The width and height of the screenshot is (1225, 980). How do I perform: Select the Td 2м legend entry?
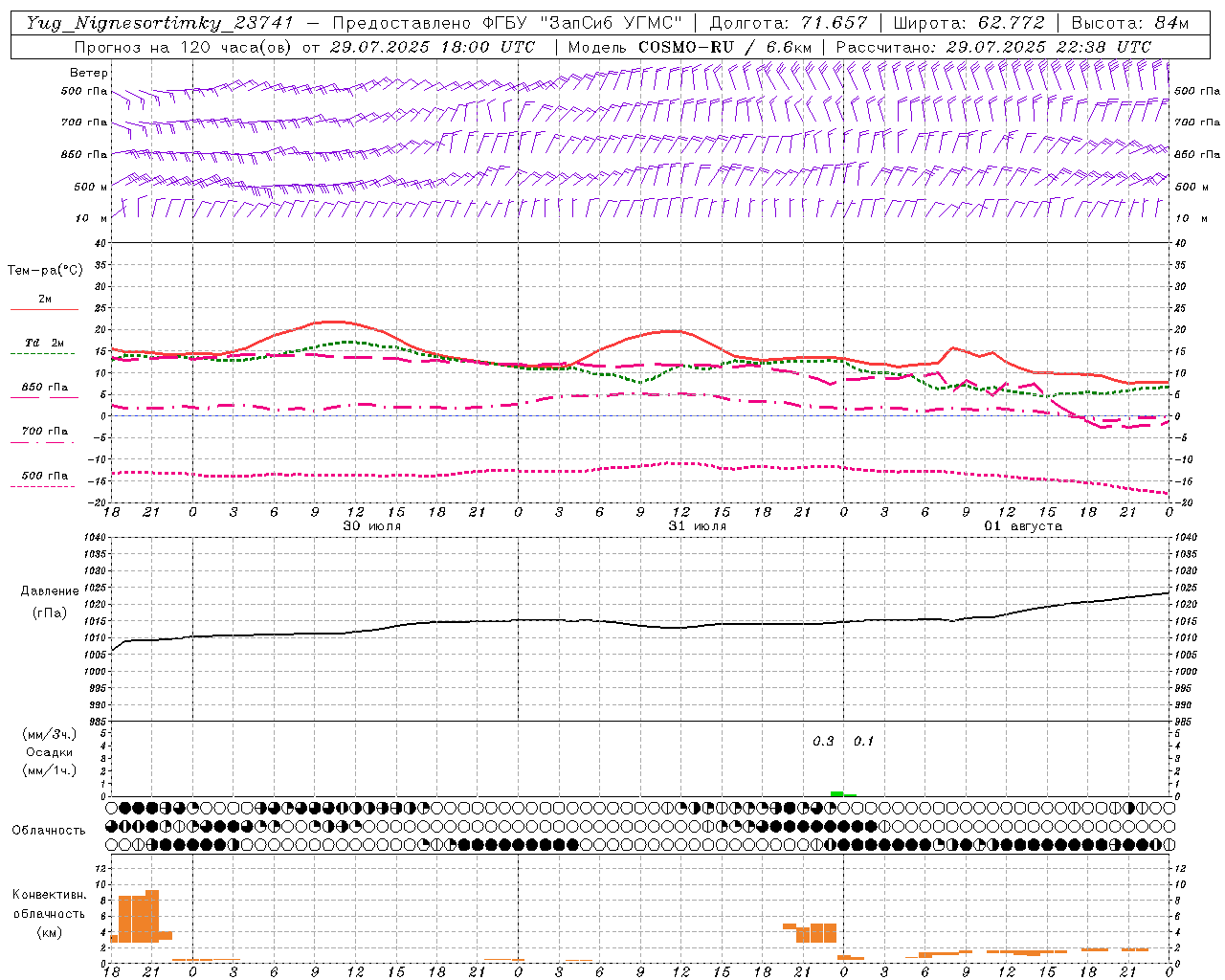tap(45, 343)
